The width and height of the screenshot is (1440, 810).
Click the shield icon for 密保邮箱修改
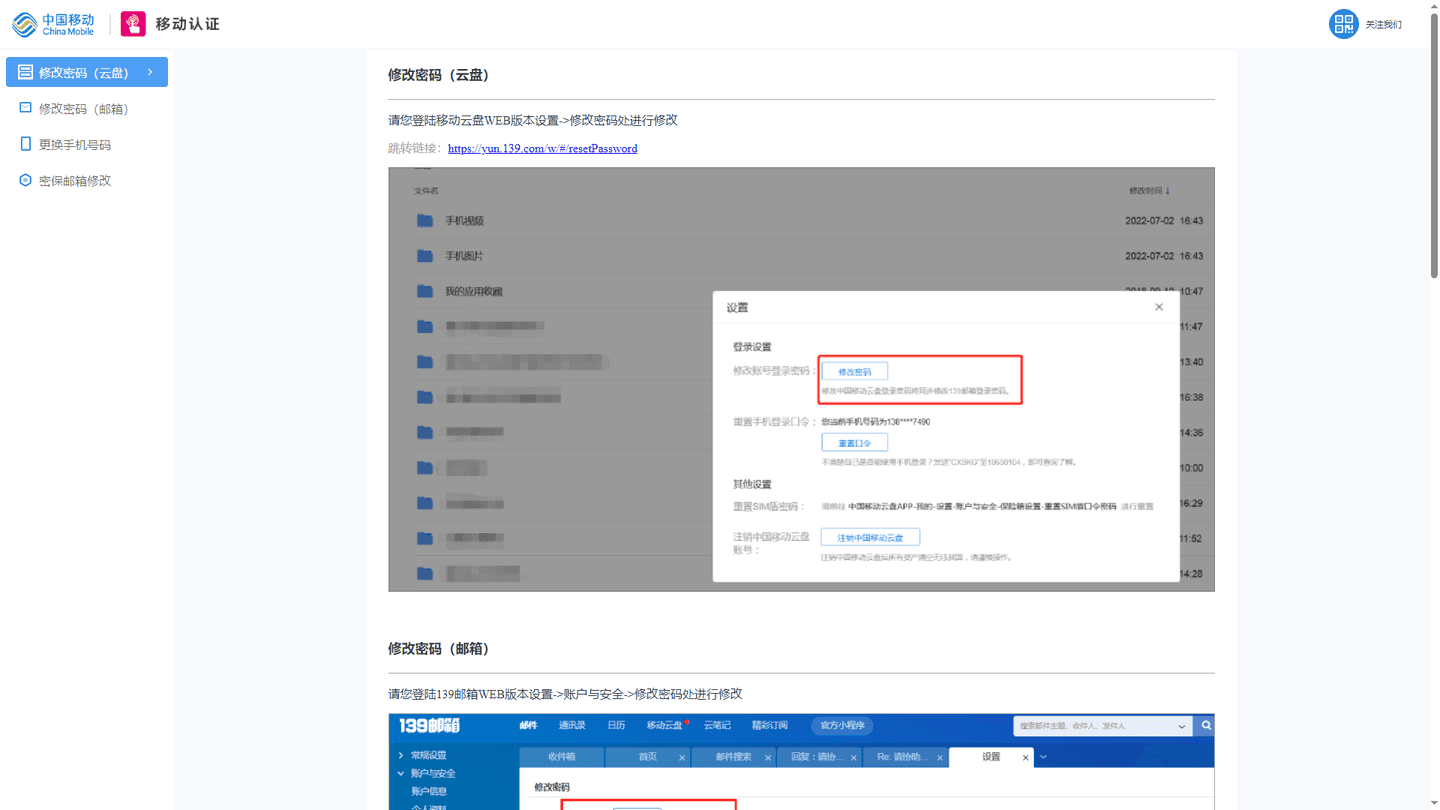[x=25, y=180]
